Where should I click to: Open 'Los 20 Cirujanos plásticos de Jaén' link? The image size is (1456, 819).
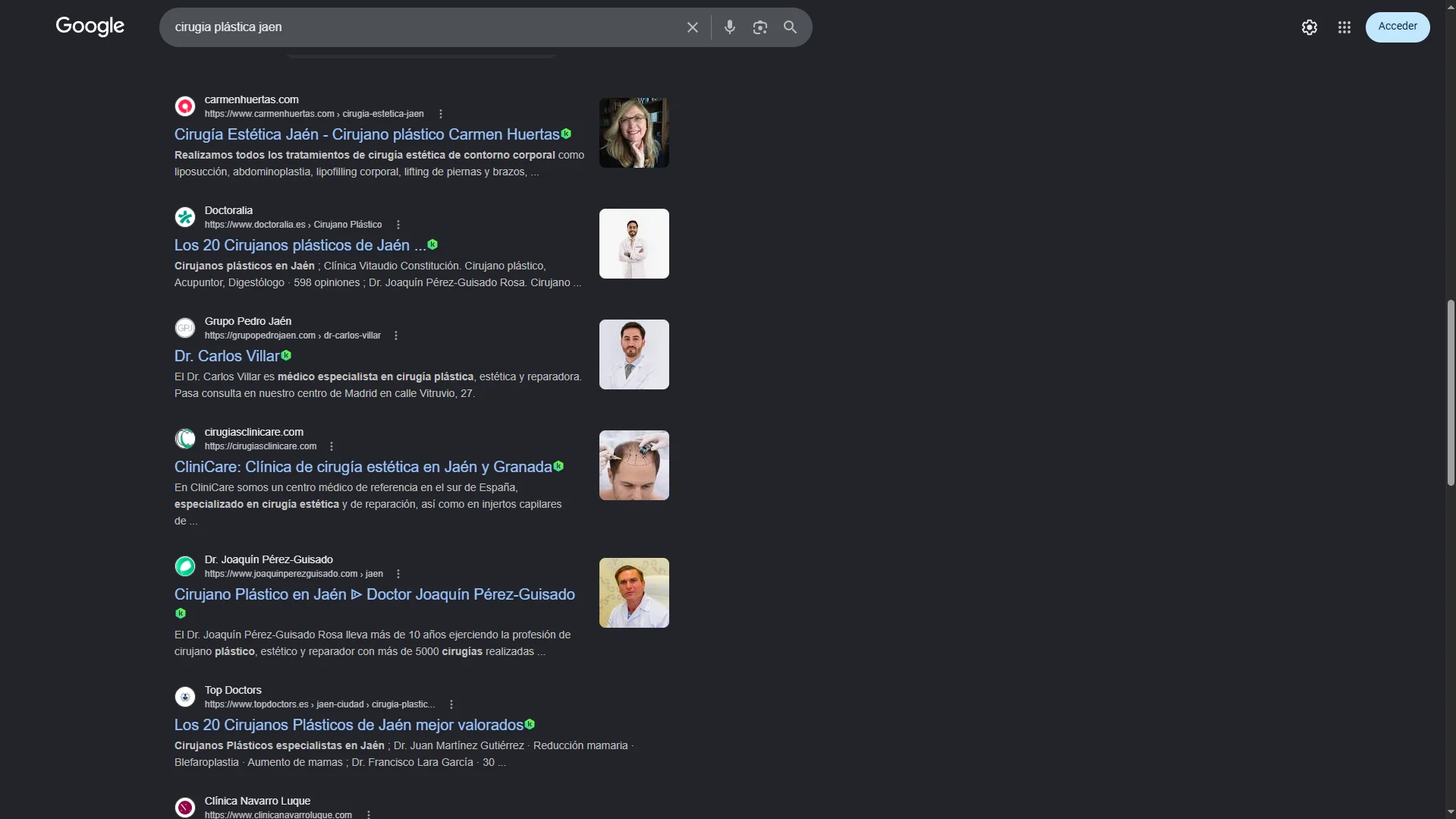(300, 245)
